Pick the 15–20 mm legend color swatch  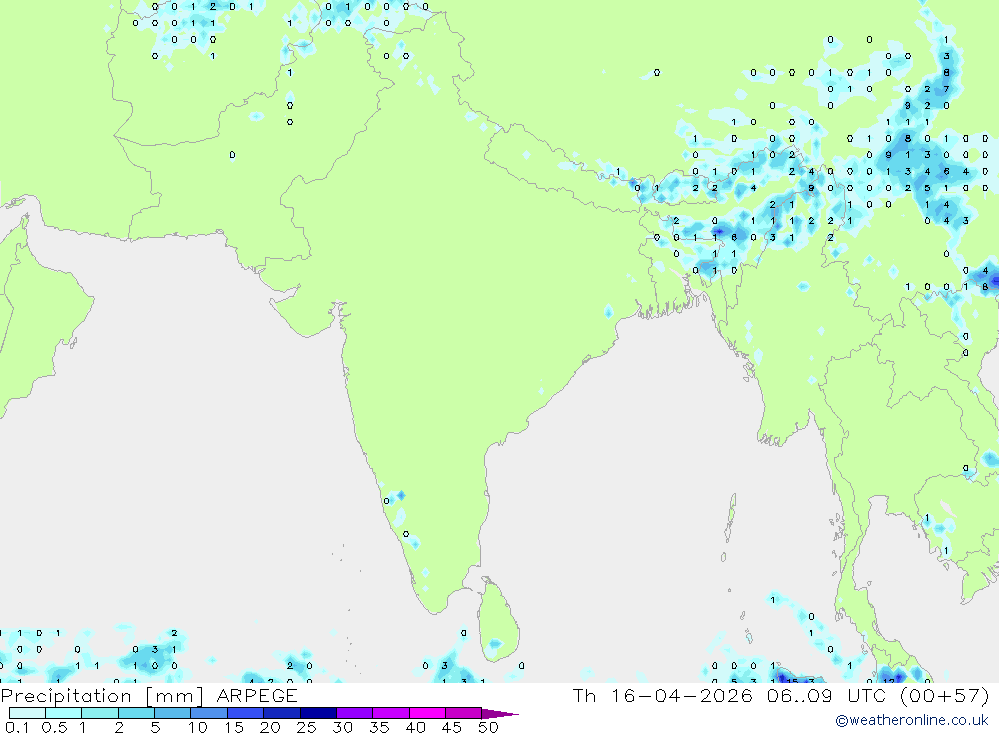pos(246,713)
